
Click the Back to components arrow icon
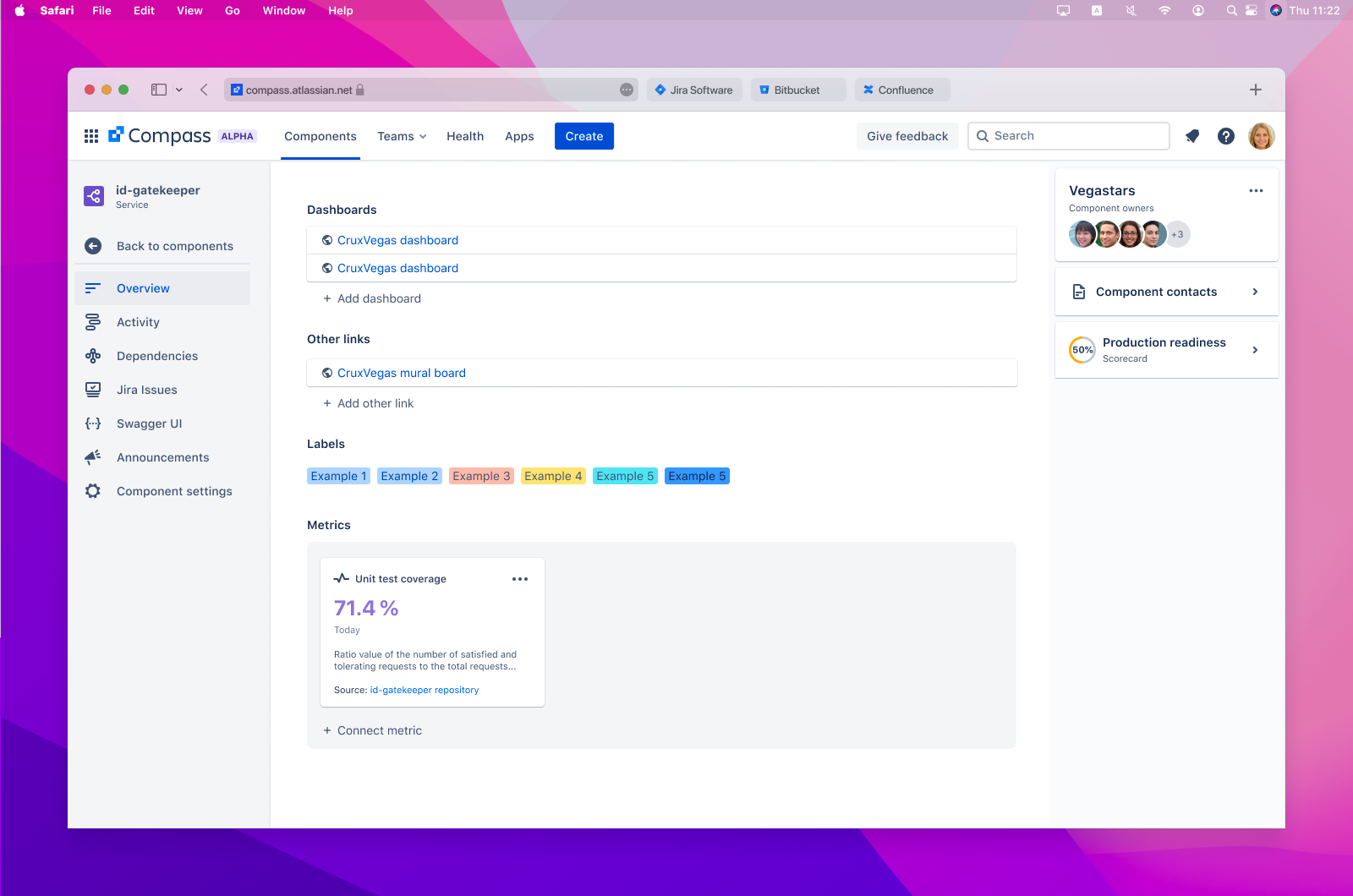(93, 246)
